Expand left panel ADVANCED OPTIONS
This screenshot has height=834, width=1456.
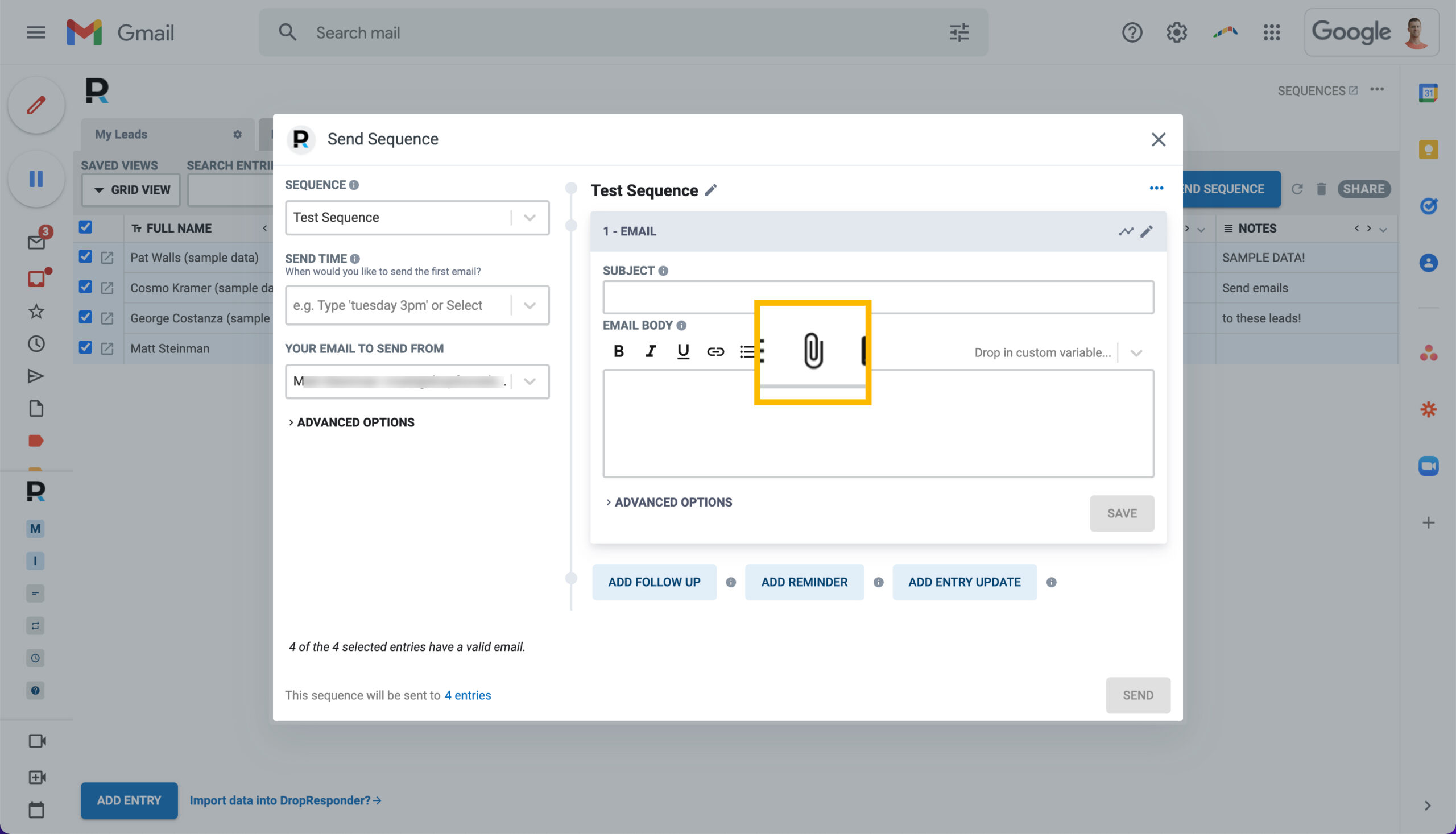point(351,422)
